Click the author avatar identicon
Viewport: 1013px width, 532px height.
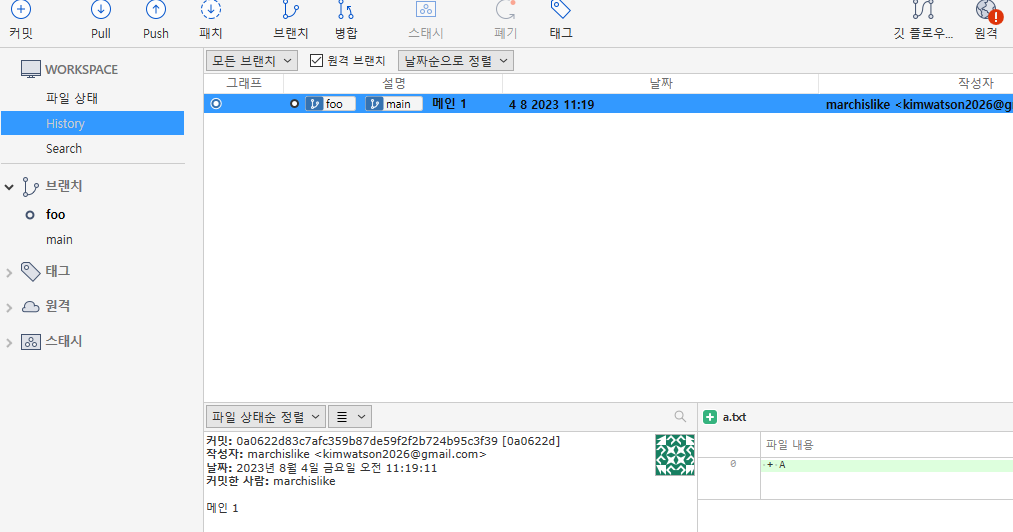674,455
